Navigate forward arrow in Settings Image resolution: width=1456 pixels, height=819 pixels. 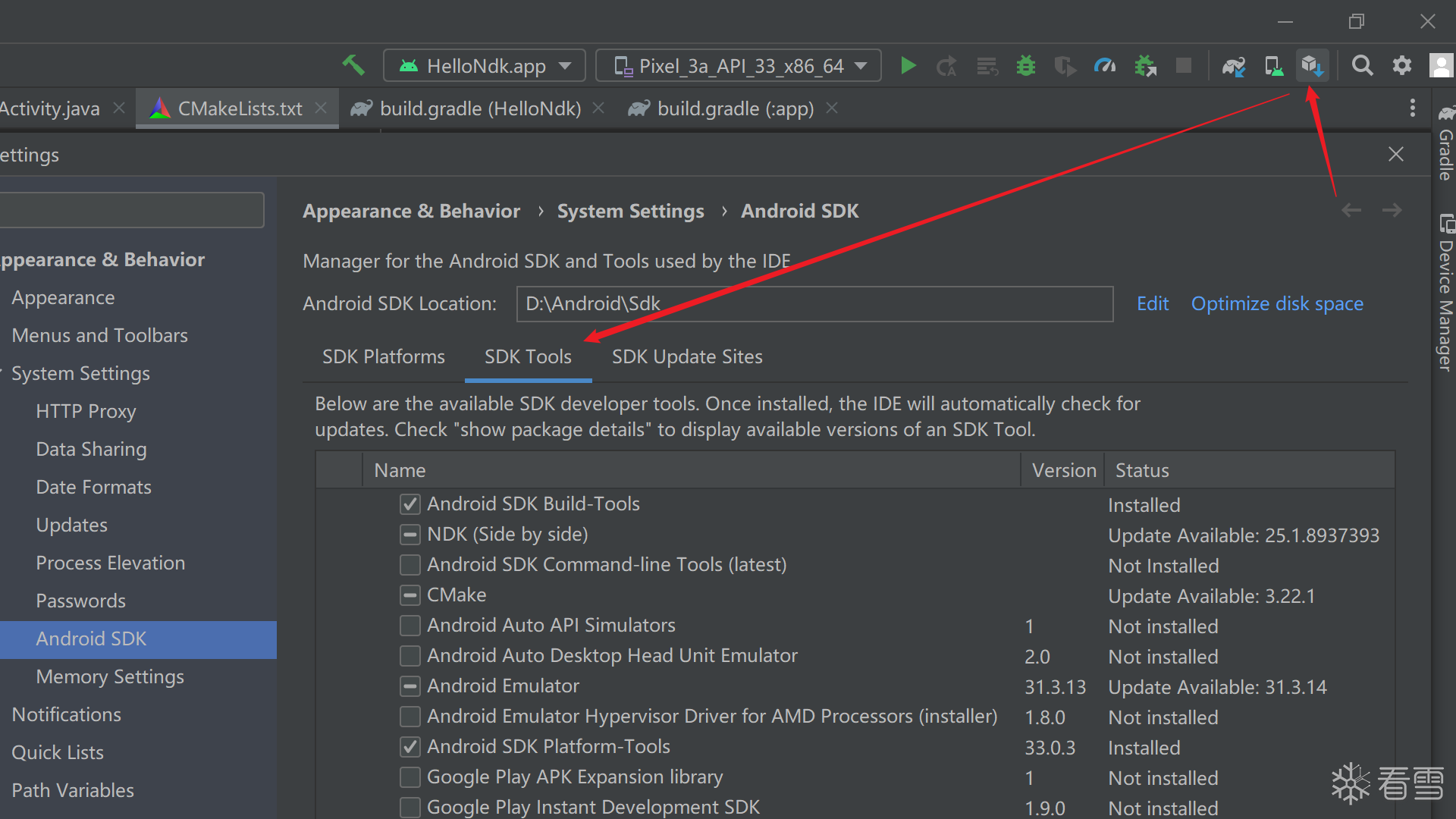click(1392, 211)
